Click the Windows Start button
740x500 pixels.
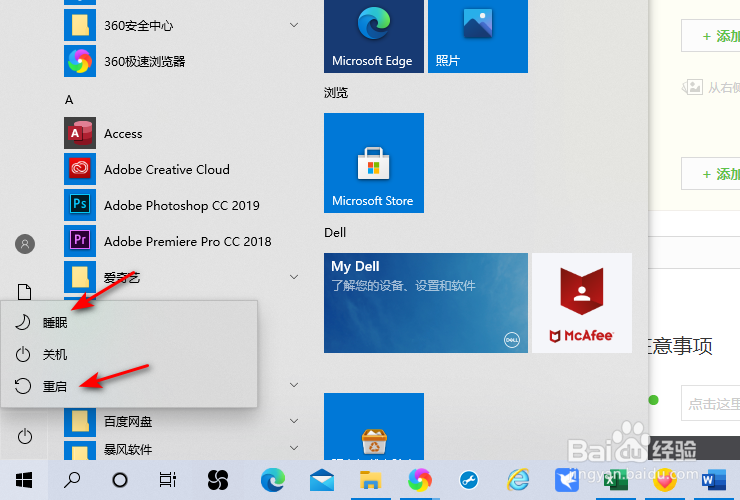pyautogui.click(x=24, y=480)
